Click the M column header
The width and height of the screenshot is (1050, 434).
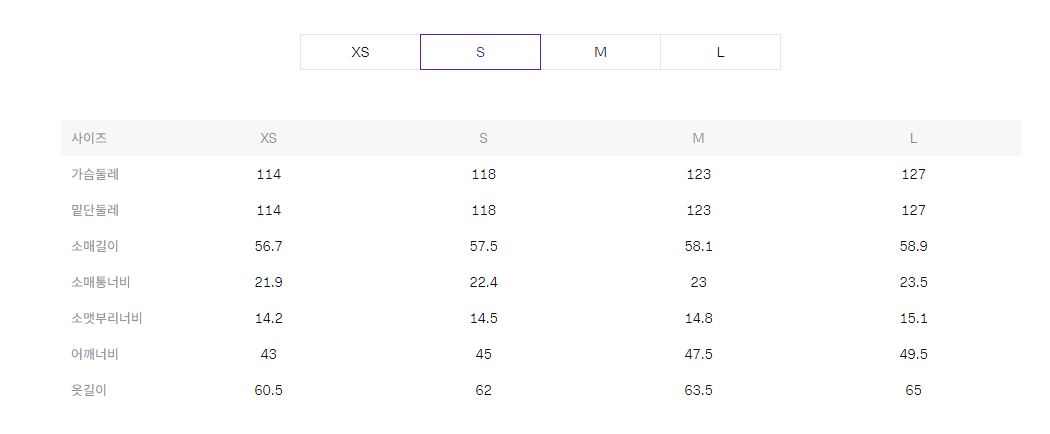[698, 138]
